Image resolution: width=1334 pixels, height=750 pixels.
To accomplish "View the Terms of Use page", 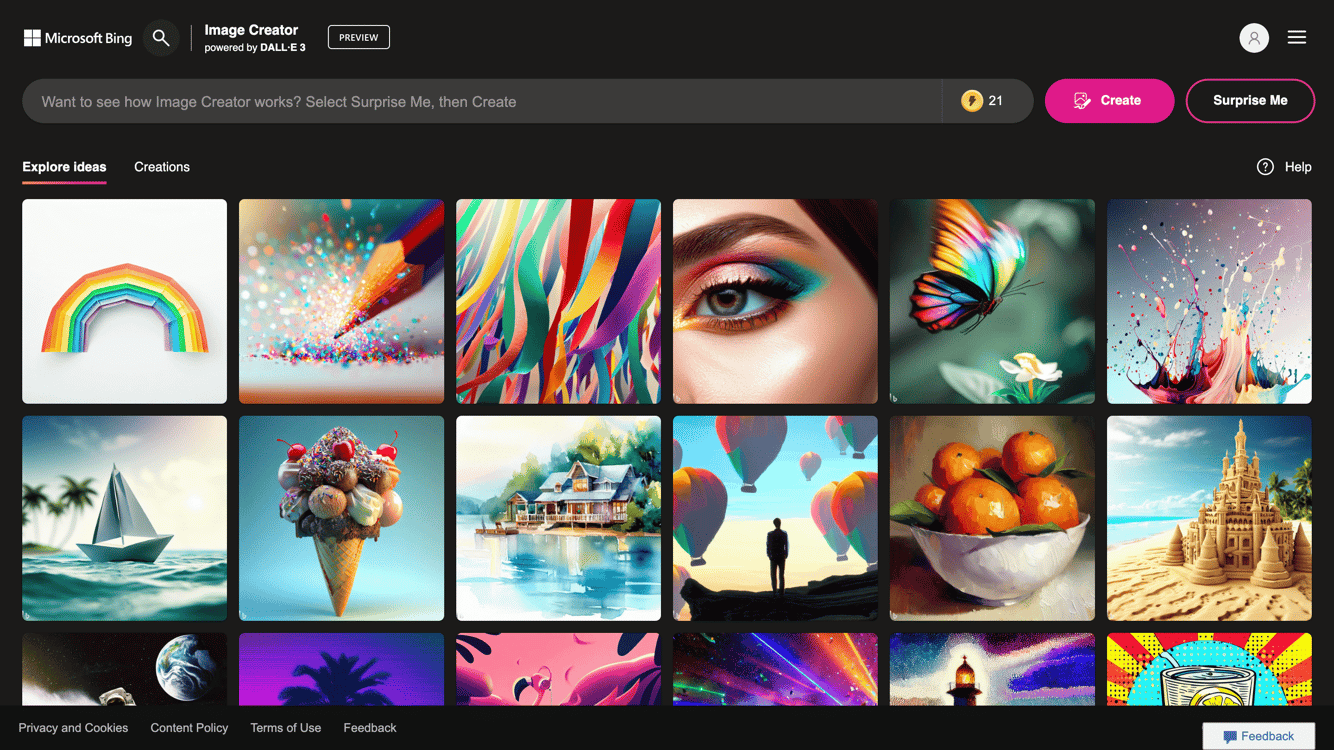I will [x=285, y=727].
